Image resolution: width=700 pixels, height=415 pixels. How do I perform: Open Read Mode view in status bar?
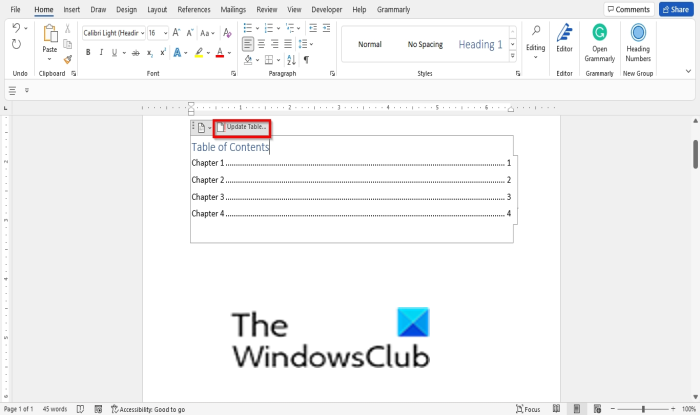556,409
